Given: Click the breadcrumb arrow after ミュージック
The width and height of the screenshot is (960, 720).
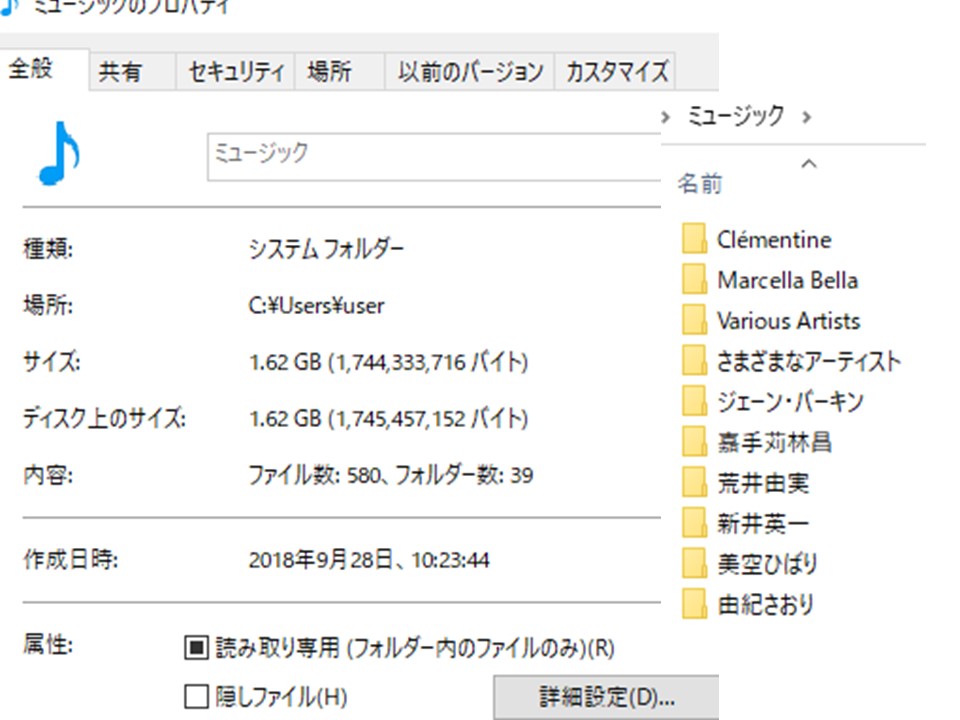Looking at the screenshot, I should [x=805, y=115].
